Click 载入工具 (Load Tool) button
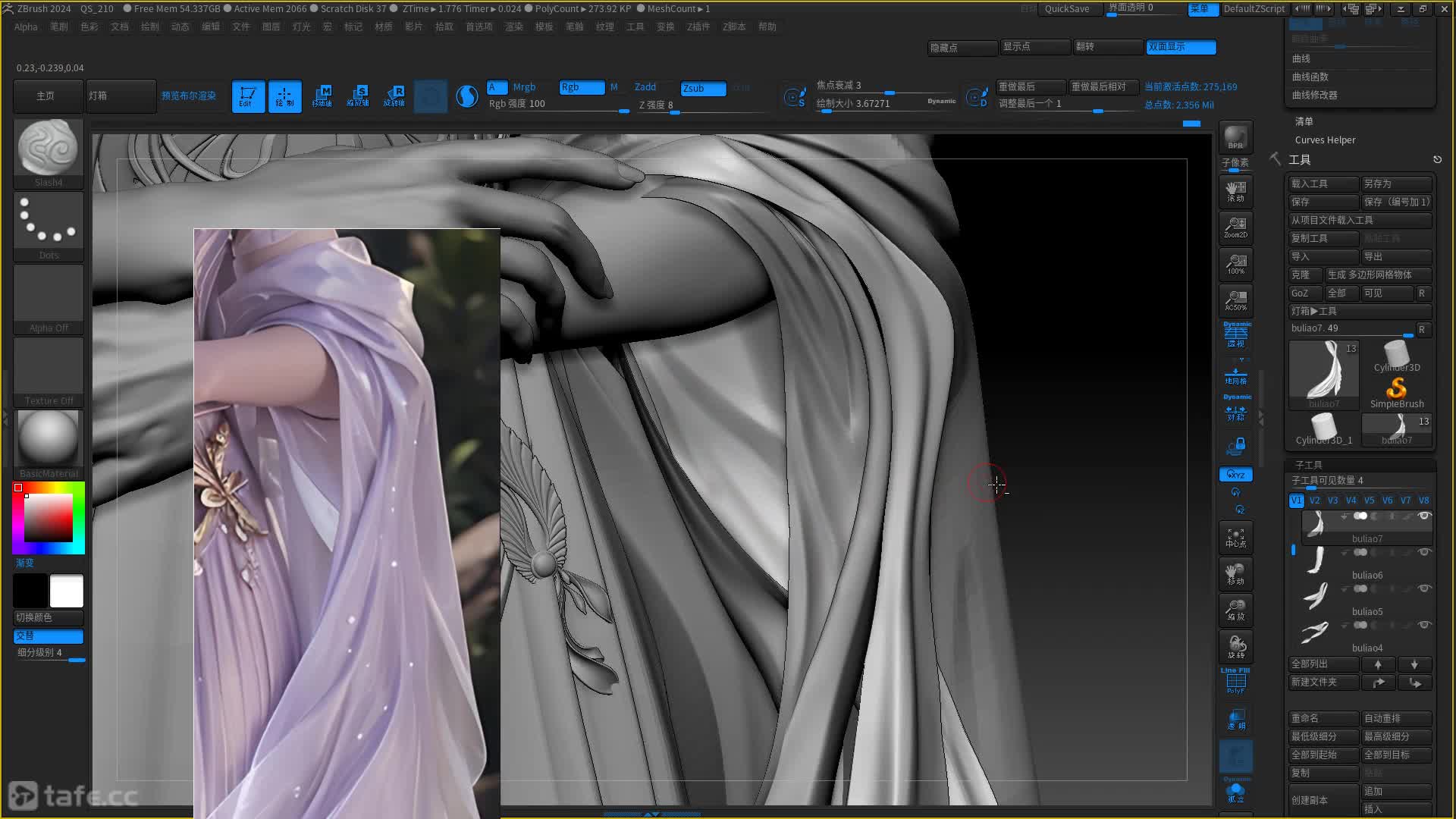 (1323, 184)
